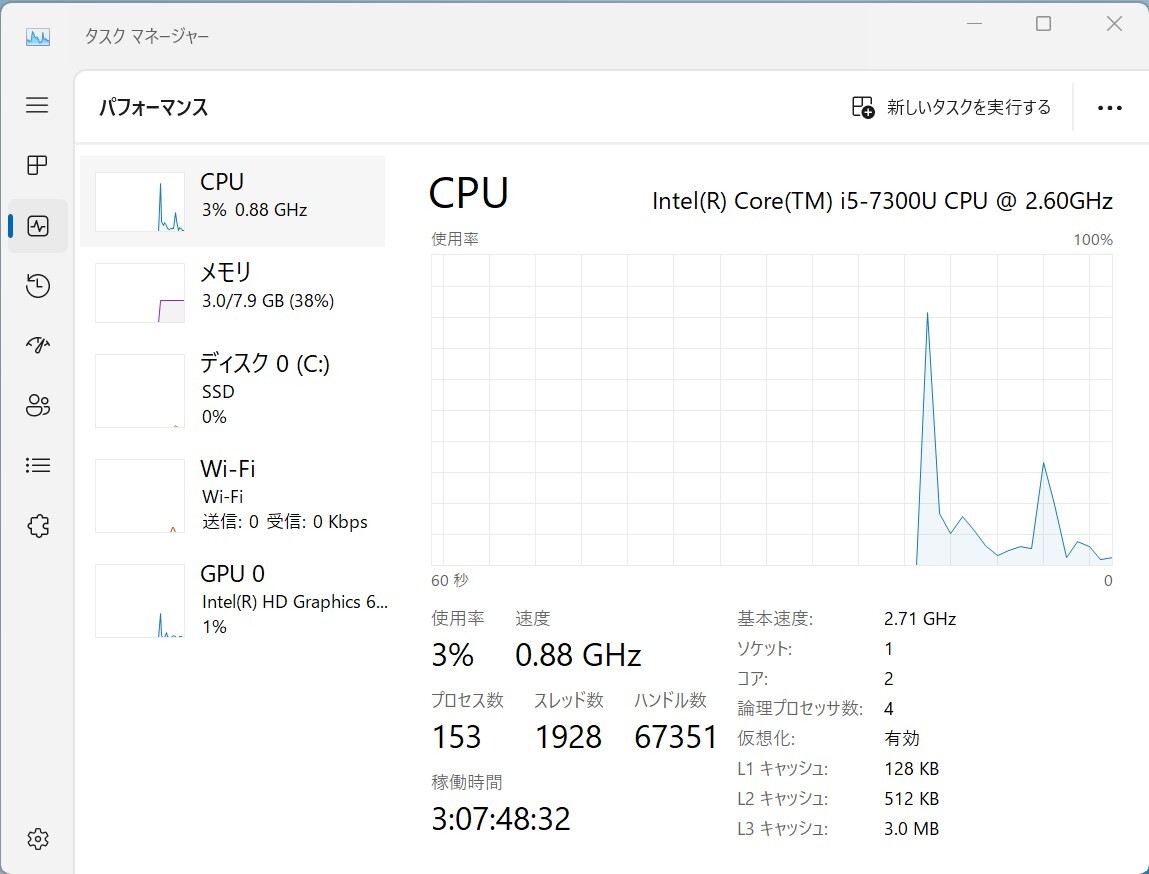Select the ディスク 0 (C:) entry

tap(232, 390)
